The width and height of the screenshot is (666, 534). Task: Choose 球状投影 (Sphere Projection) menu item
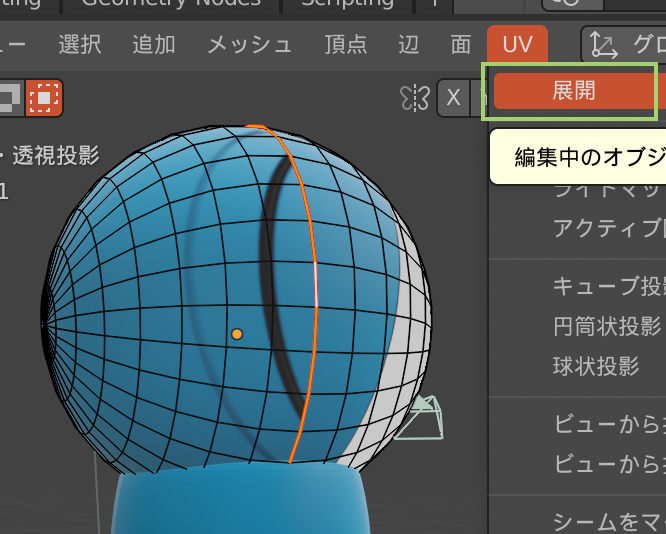click(x=596, y=366)
